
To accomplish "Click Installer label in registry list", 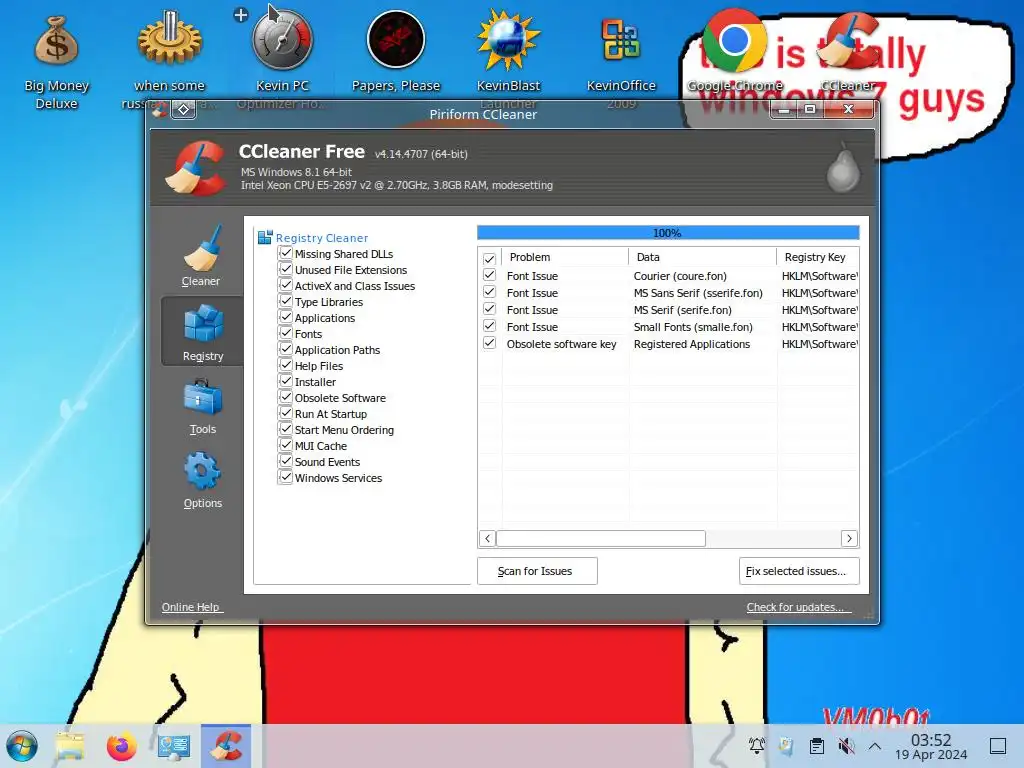I will click(315, 382).
